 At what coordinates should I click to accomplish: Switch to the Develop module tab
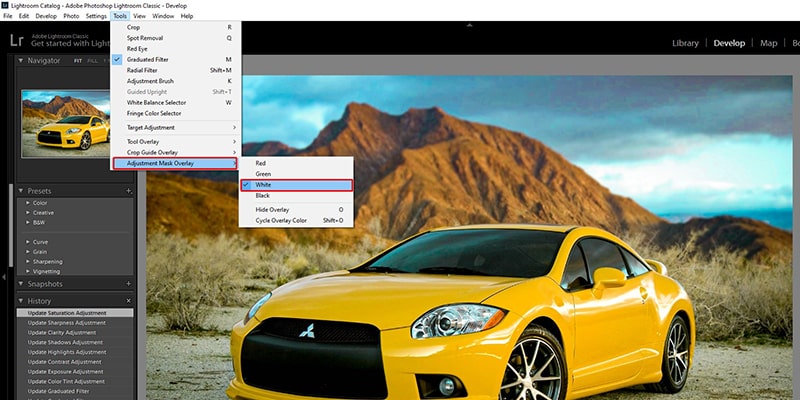[x=729, y=43]
